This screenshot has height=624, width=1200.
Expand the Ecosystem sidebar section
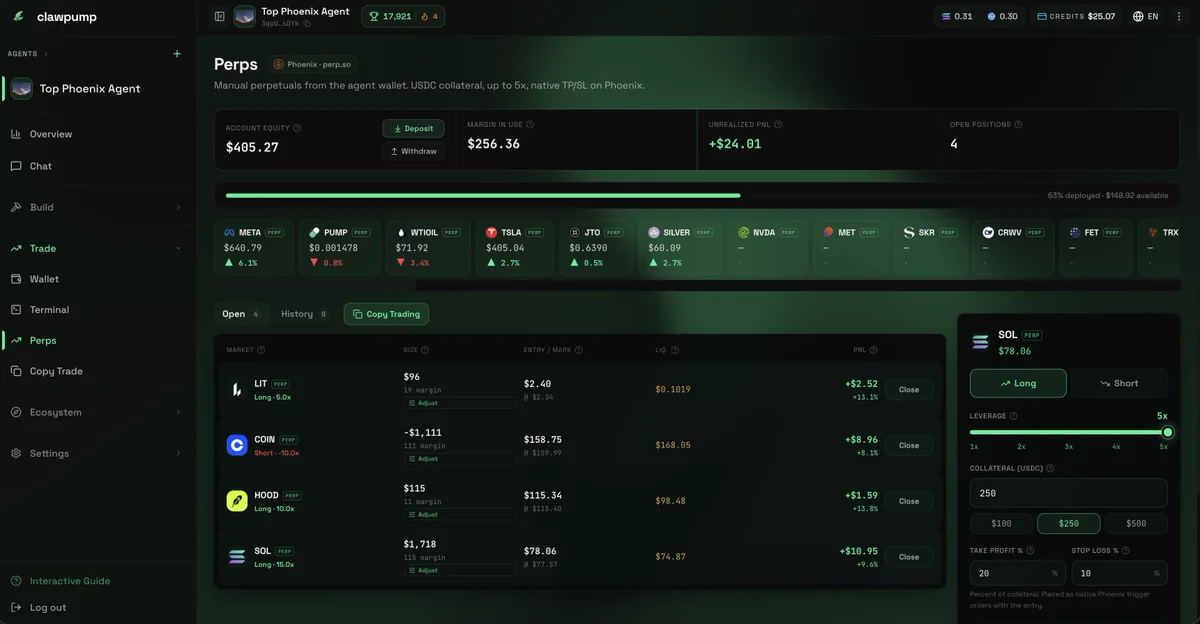pyautogui.click(x=98, y=412)
